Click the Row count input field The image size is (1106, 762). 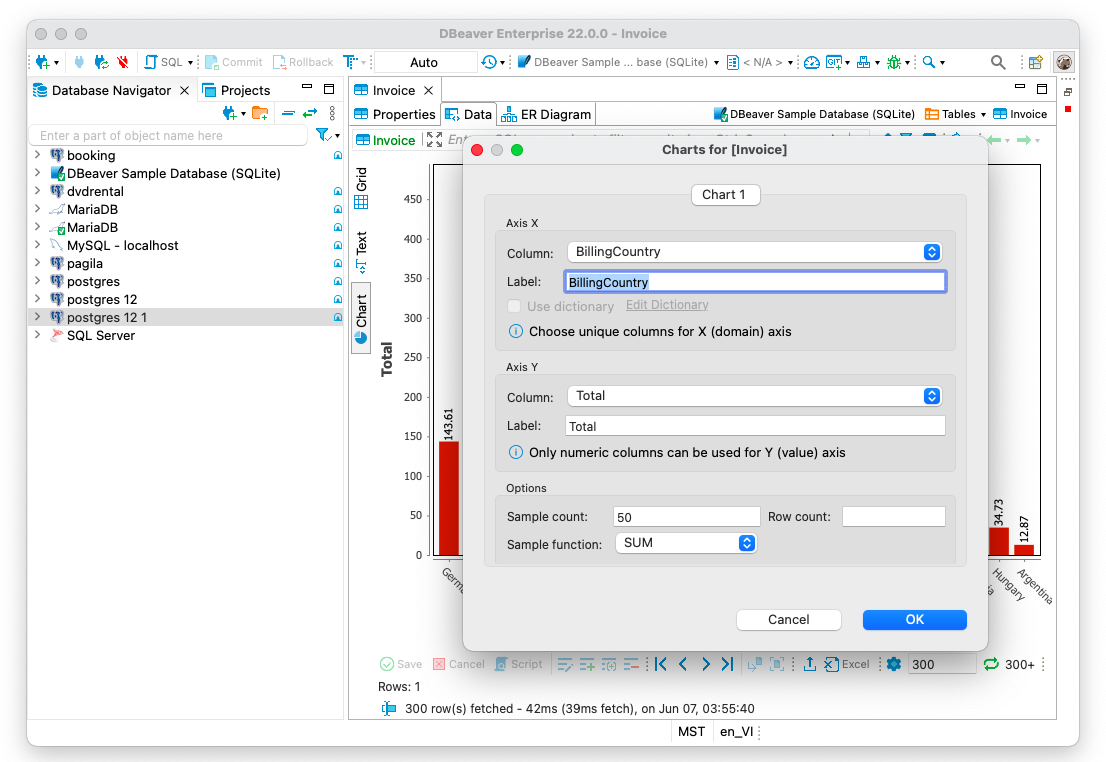pos(893,516)
